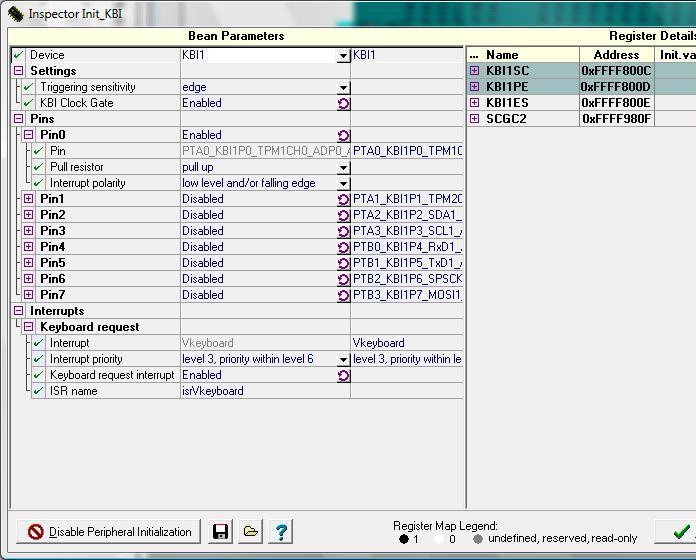Screen dimensions: 696x560
Task: Select the Vkeyboard interrupt value
Action: click(x=379, y=343)
